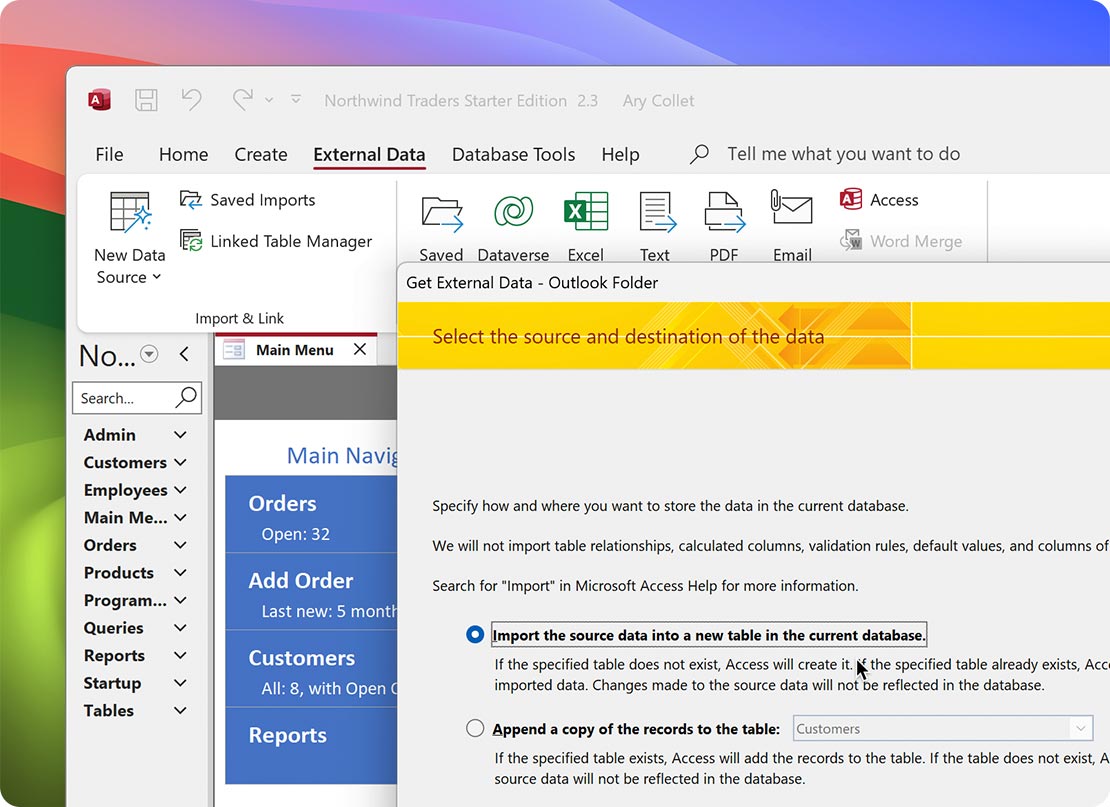The height and width of the screenshot is (807, 1110).
Task: Export to PDF using the PDF icon
Action: [723, 211]
